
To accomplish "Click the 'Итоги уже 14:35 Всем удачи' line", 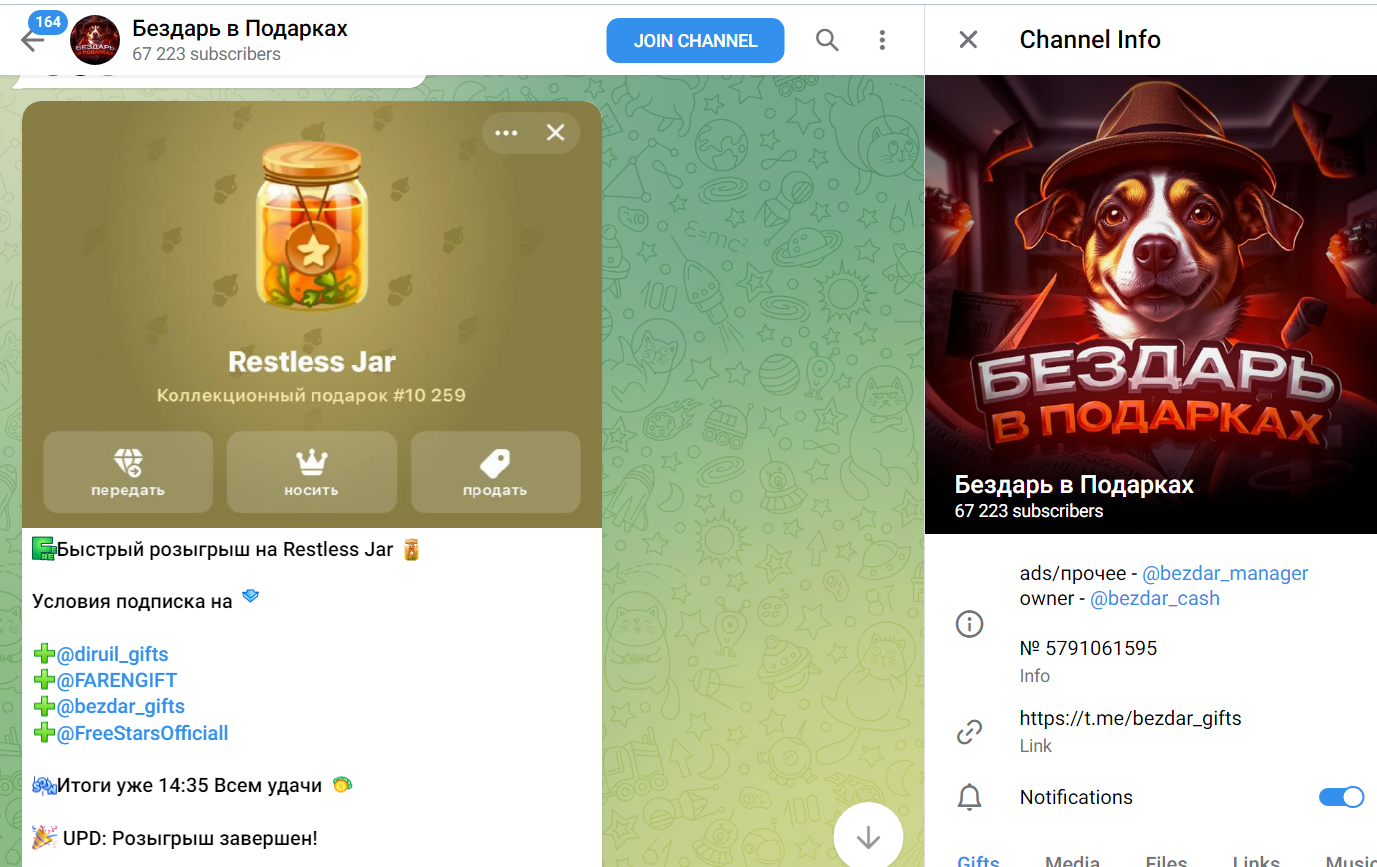I will pyautogui.click(x=190, y=786).
